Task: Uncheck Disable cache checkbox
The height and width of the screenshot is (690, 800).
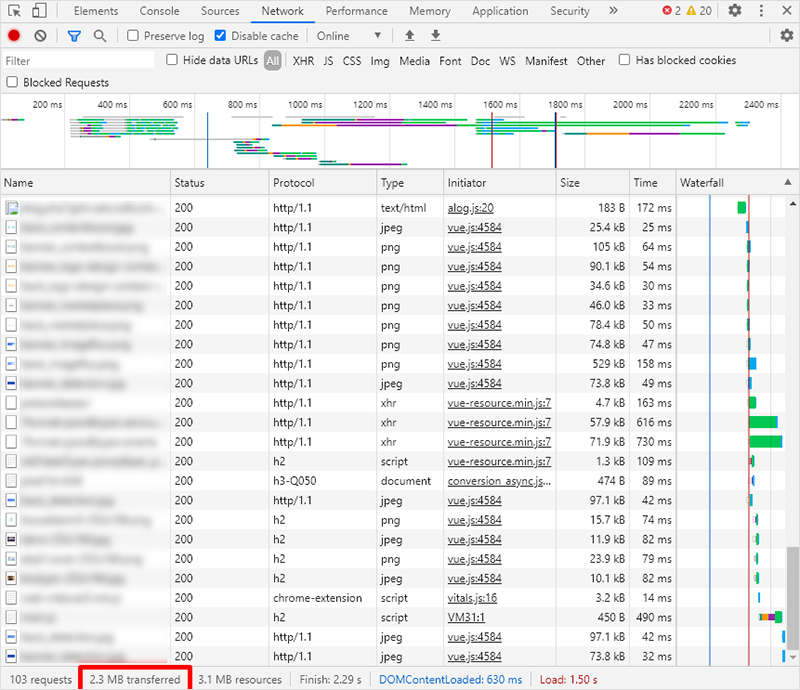Action: tap(221, 36)
